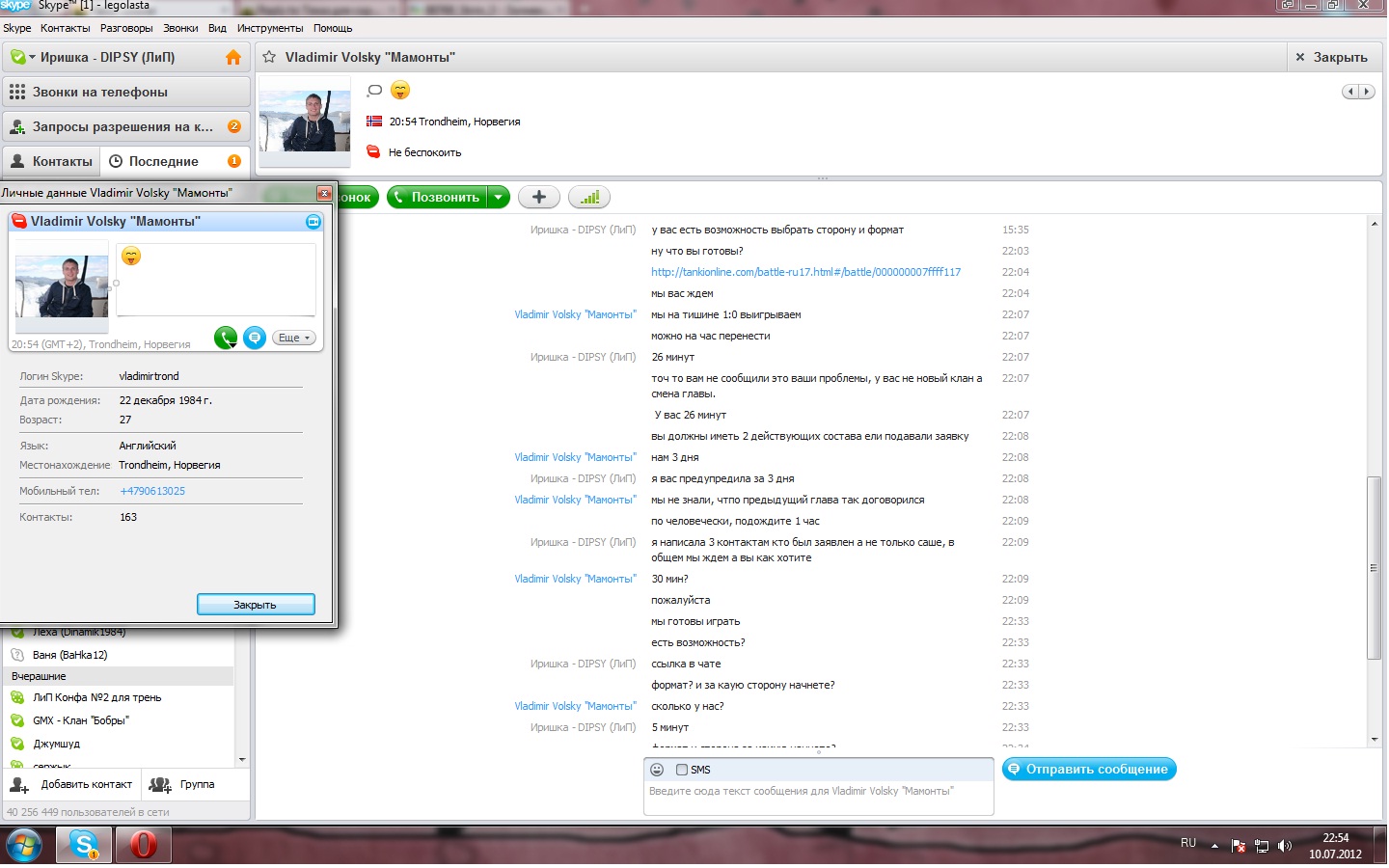Click the message text input field
The image size is (1389, 868).
coord(818,798)
